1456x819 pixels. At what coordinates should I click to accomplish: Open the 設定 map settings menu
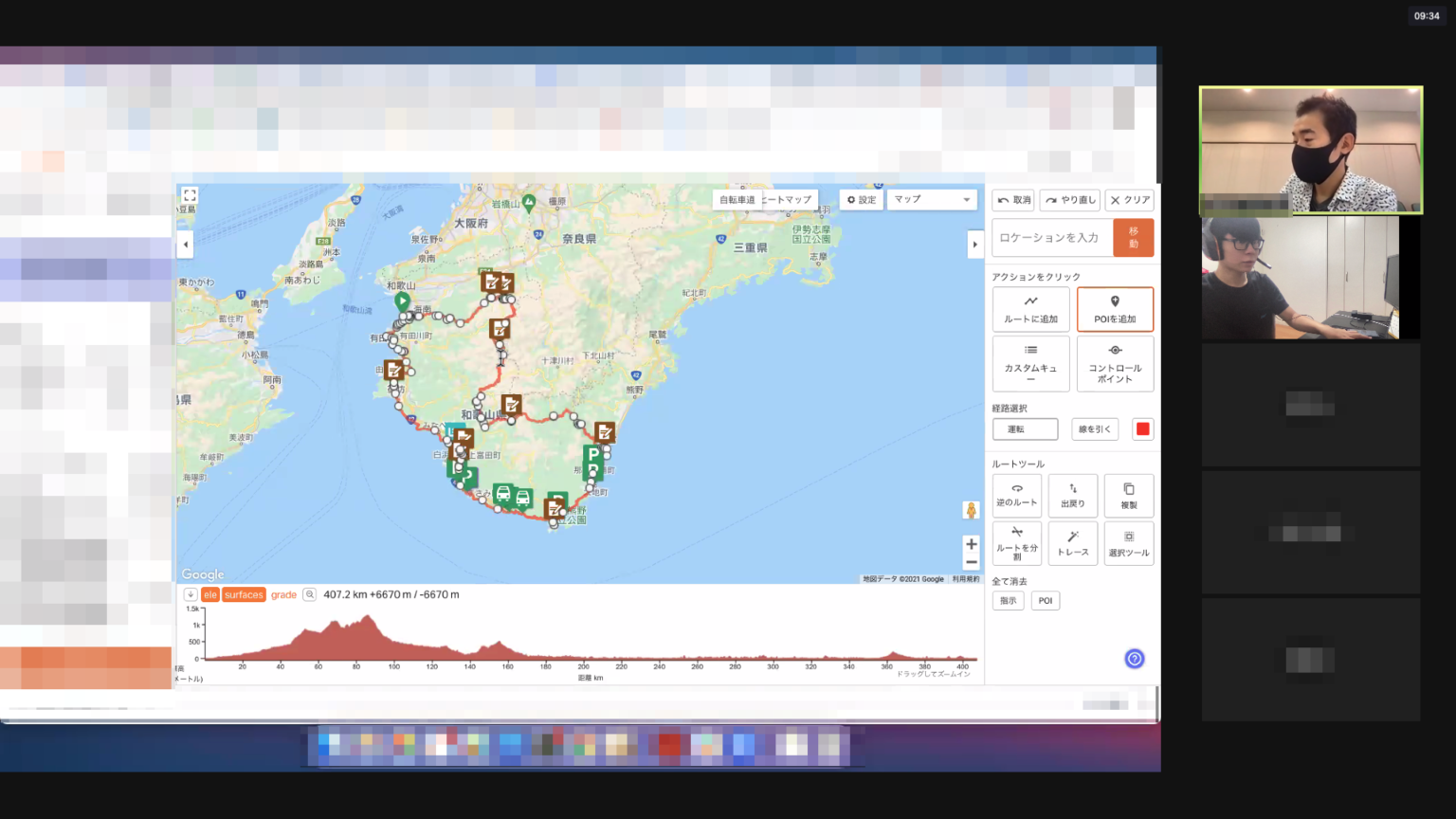(x=860, y=199)
